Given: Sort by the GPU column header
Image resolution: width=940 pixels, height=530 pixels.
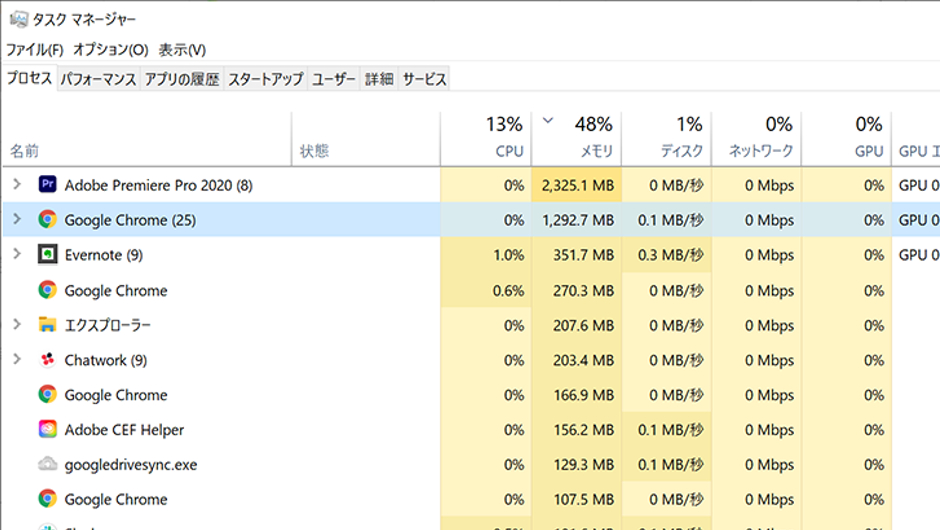Looking at the screenshot, I should [846, 139].
